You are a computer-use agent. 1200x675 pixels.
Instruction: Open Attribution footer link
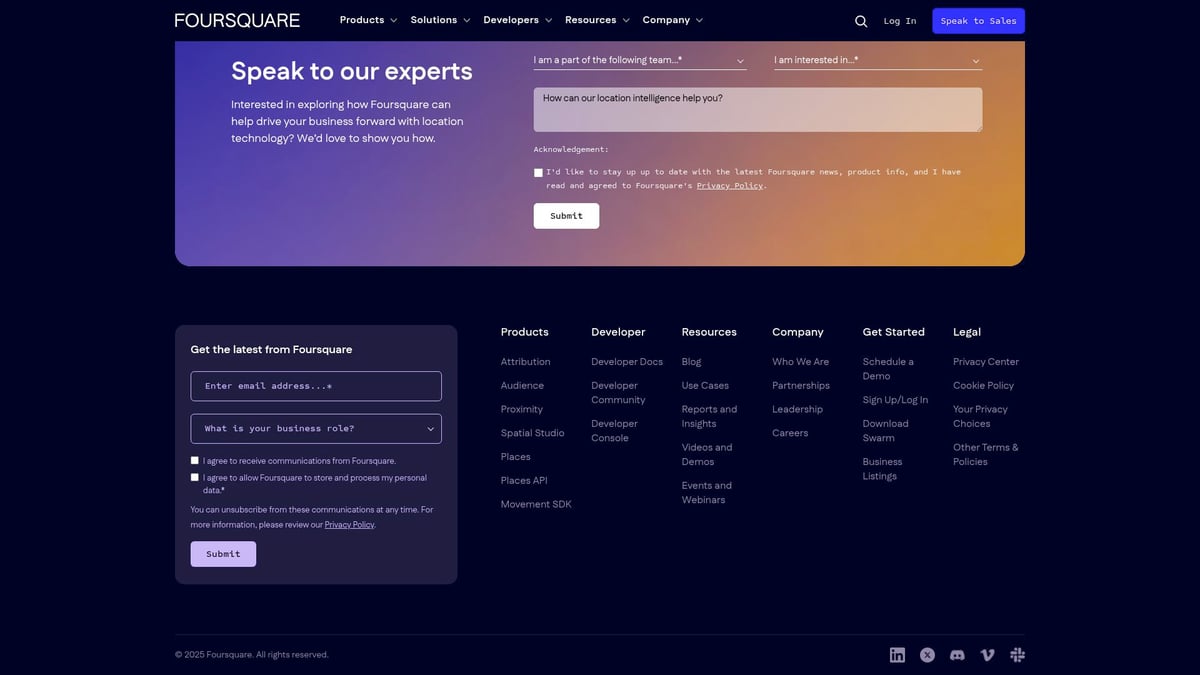pyautogui.click(x=526, y=362)
